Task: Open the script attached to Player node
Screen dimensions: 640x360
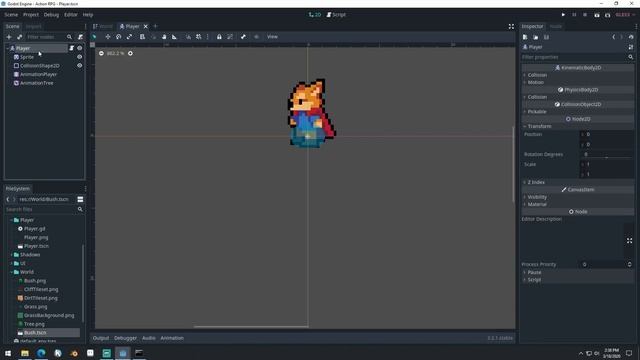Action: coord(71,48)
